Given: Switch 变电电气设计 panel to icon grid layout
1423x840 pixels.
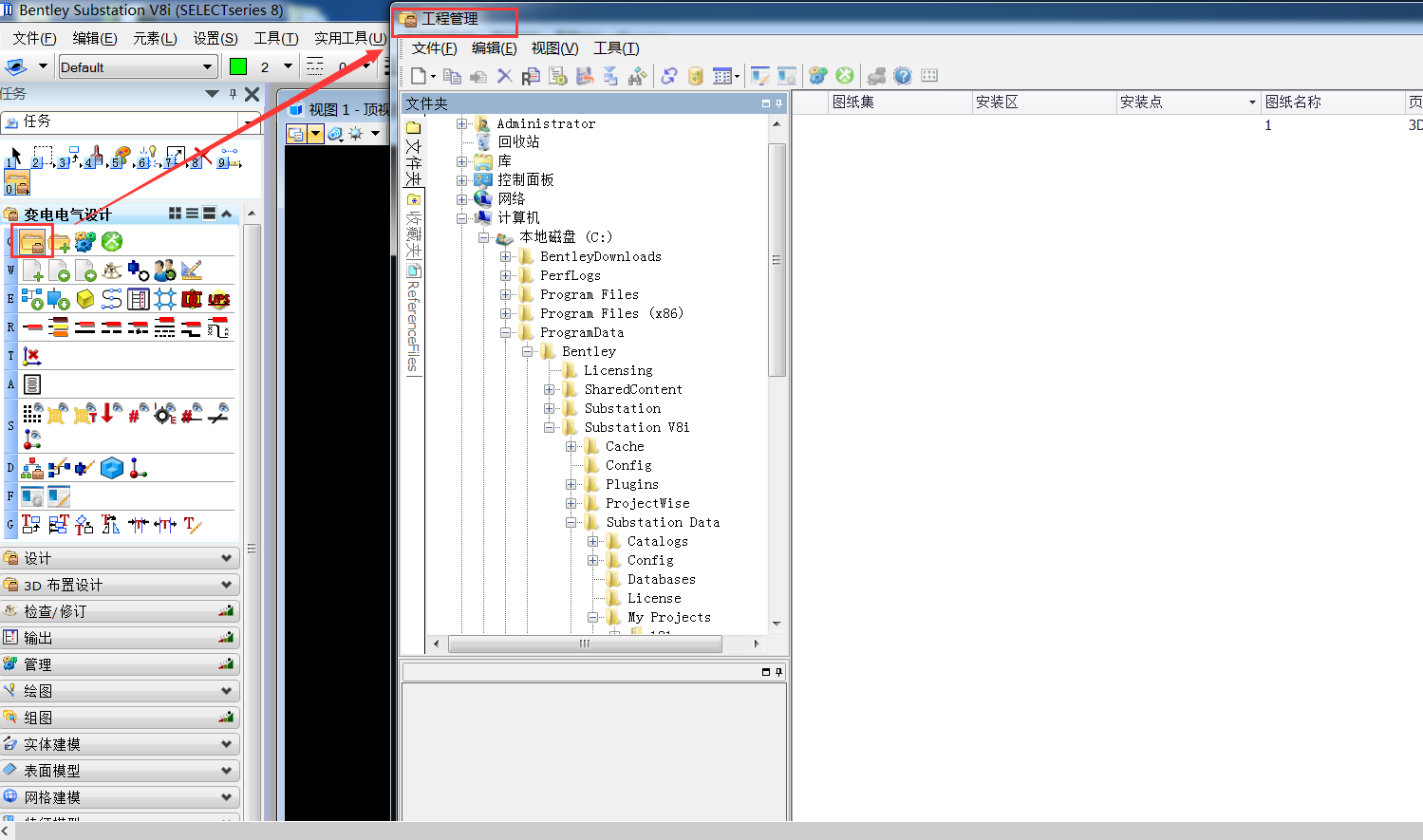Looking at the screenshot, I should pyautogui.click(x=175, y=214).
